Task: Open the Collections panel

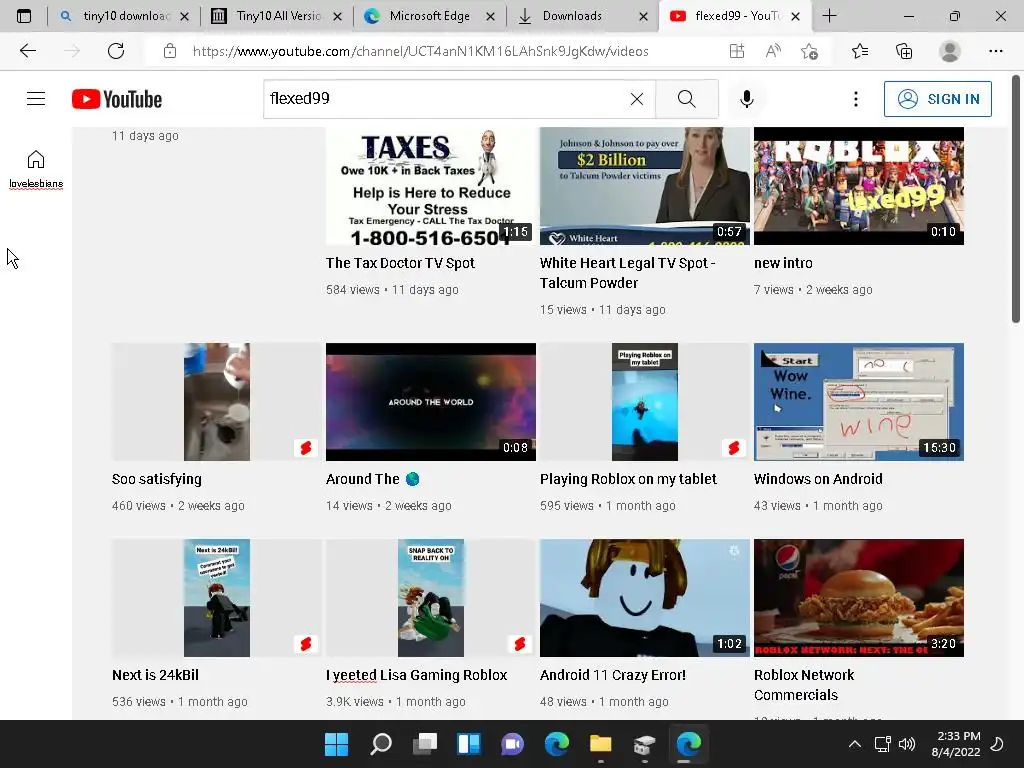Action: (904, 51)
